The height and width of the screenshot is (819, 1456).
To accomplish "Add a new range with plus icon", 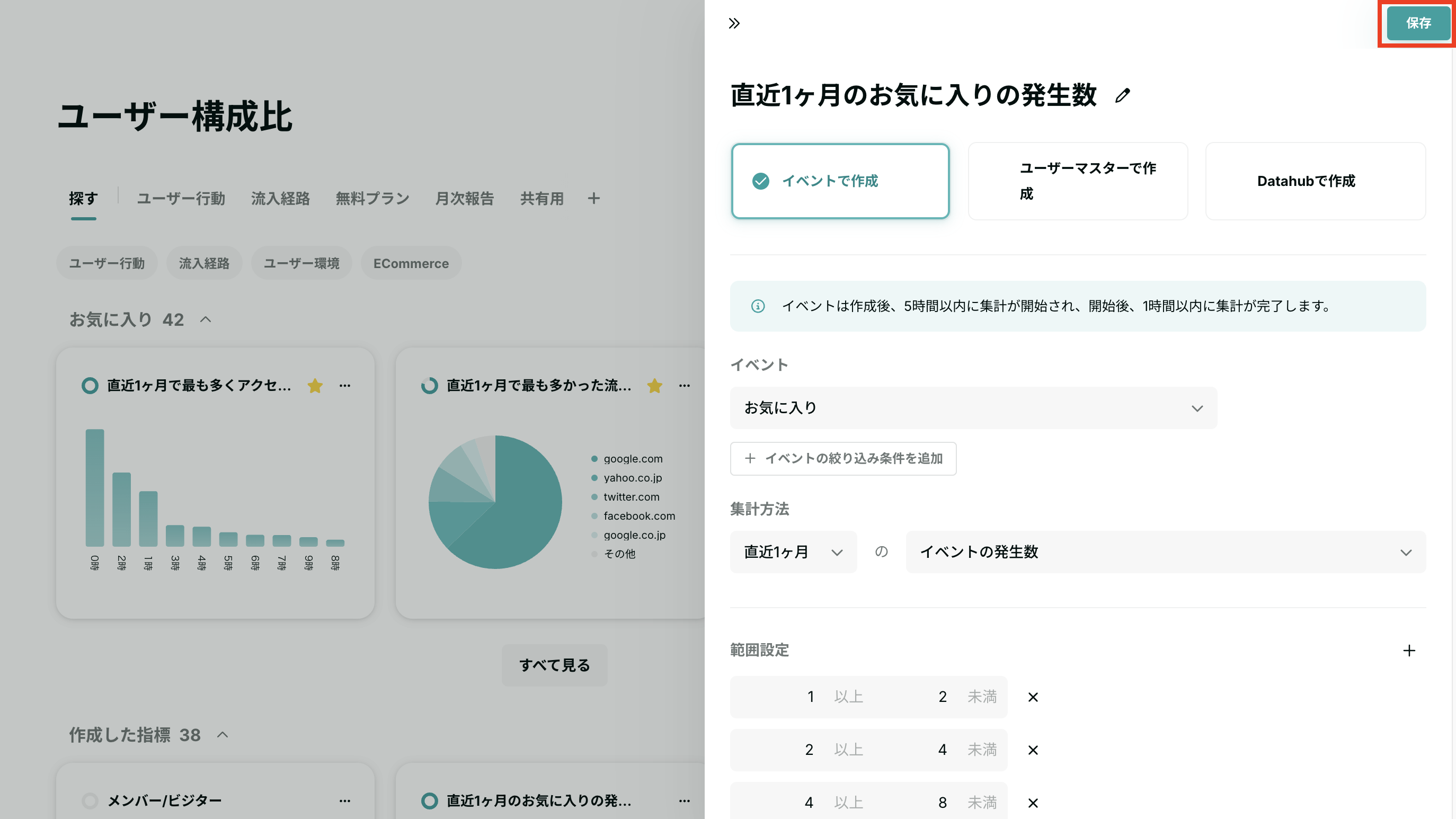I will point(1409,651).
